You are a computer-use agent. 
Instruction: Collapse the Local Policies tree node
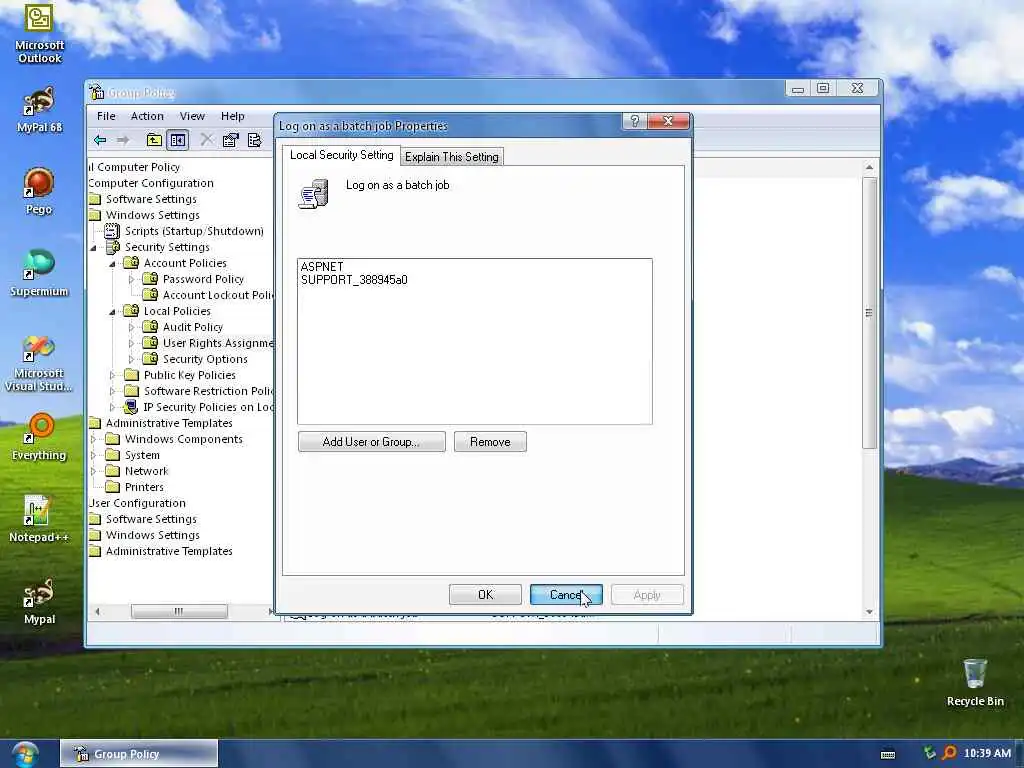click(x=112, y=312)
